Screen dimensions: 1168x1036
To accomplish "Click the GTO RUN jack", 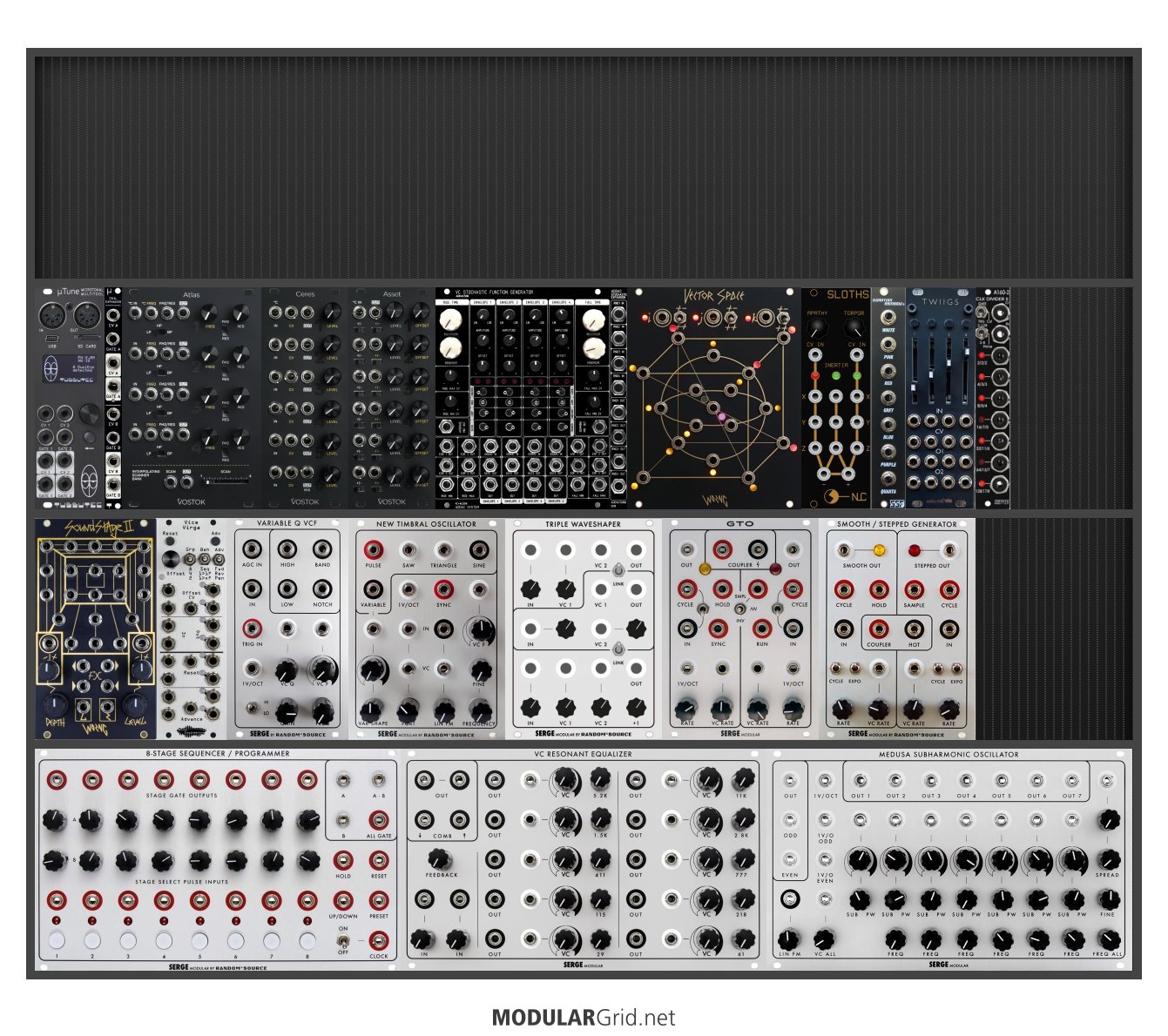I will pyautogui.click(x=762, y=629).
